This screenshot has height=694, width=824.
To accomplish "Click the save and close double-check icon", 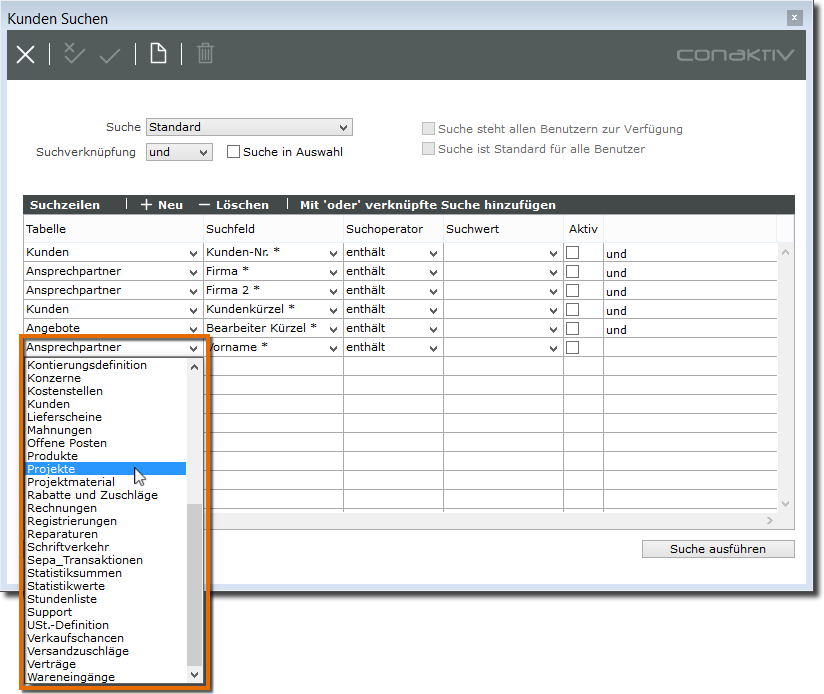I will coord(74,54).
